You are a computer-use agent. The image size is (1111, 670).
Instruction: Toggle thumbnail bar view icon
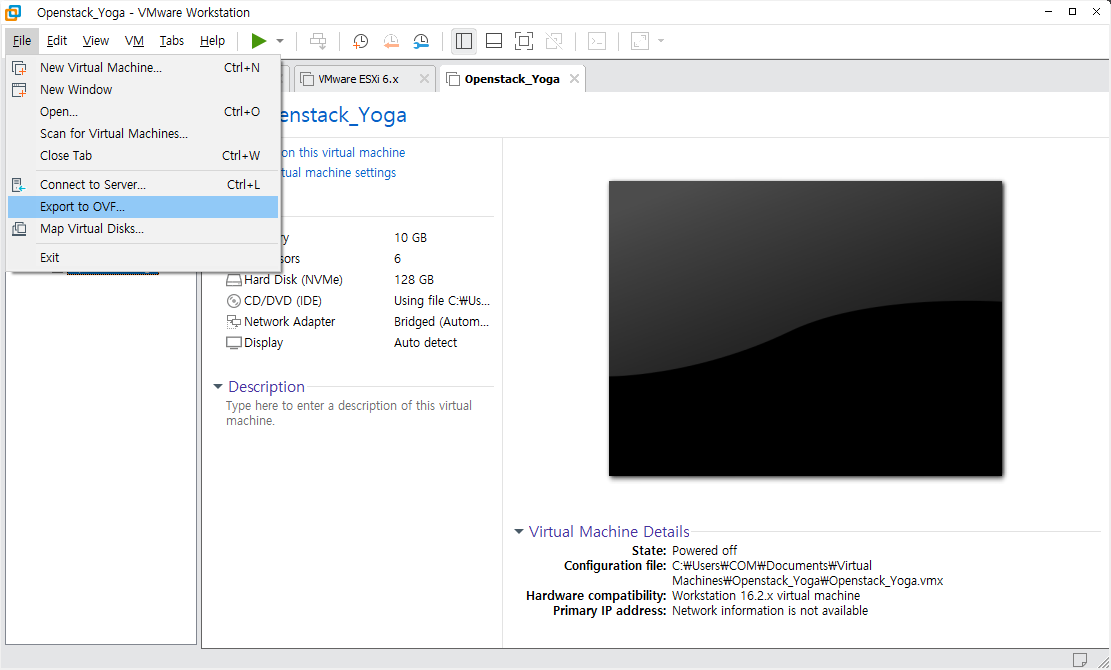[x=494, y=41]
